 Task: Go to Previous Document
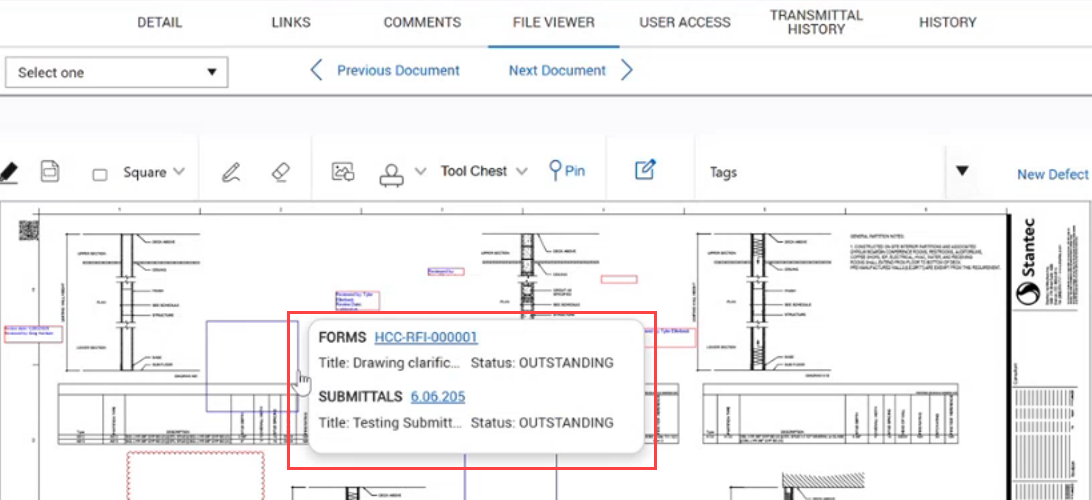click(x=398, y=70)
